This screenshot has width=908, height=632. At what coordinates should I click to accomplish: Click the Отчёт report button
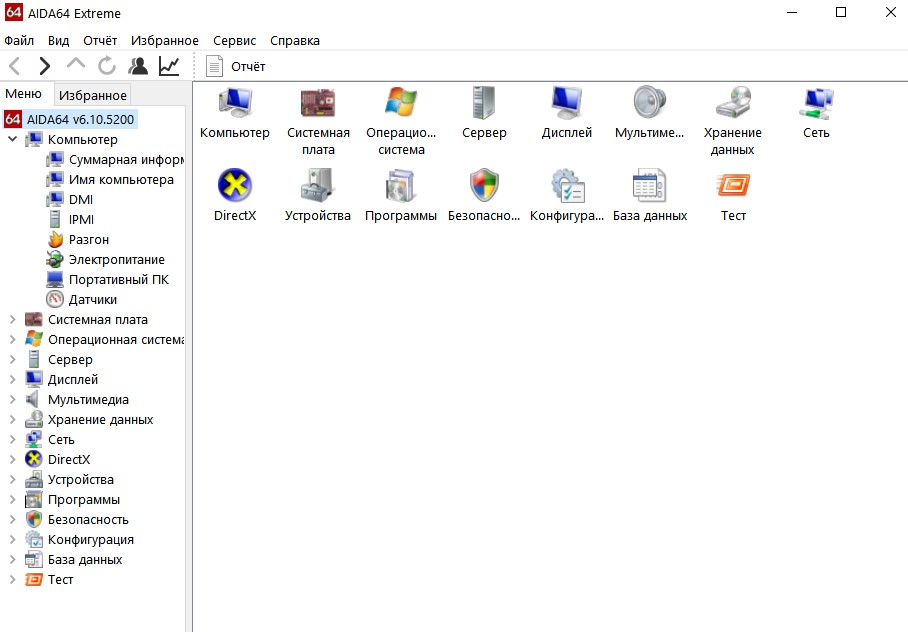[236, 66]
